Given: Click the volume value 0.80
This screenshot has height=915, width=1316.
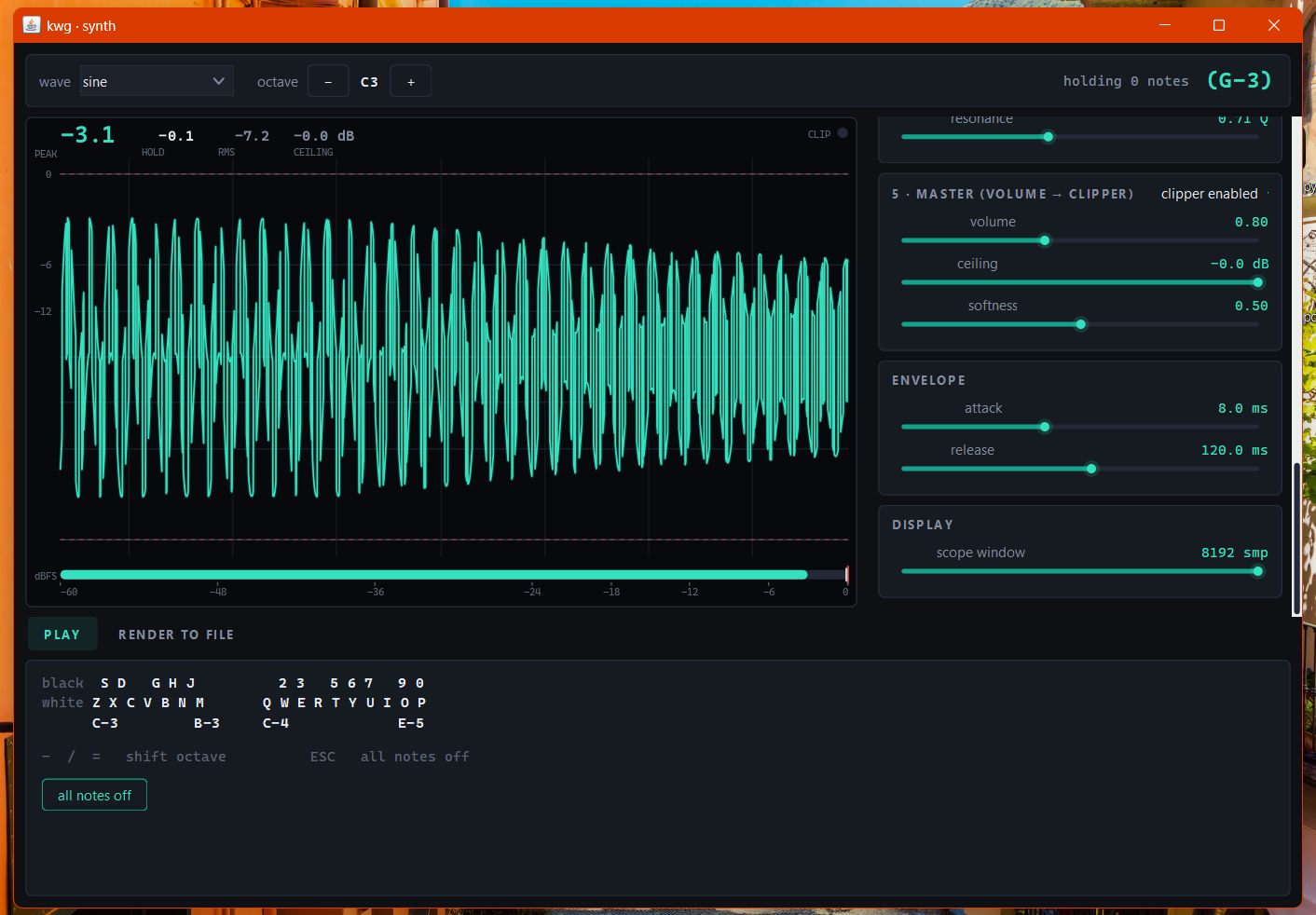Looking at the screenshot, I should [x=1252, y=222].
